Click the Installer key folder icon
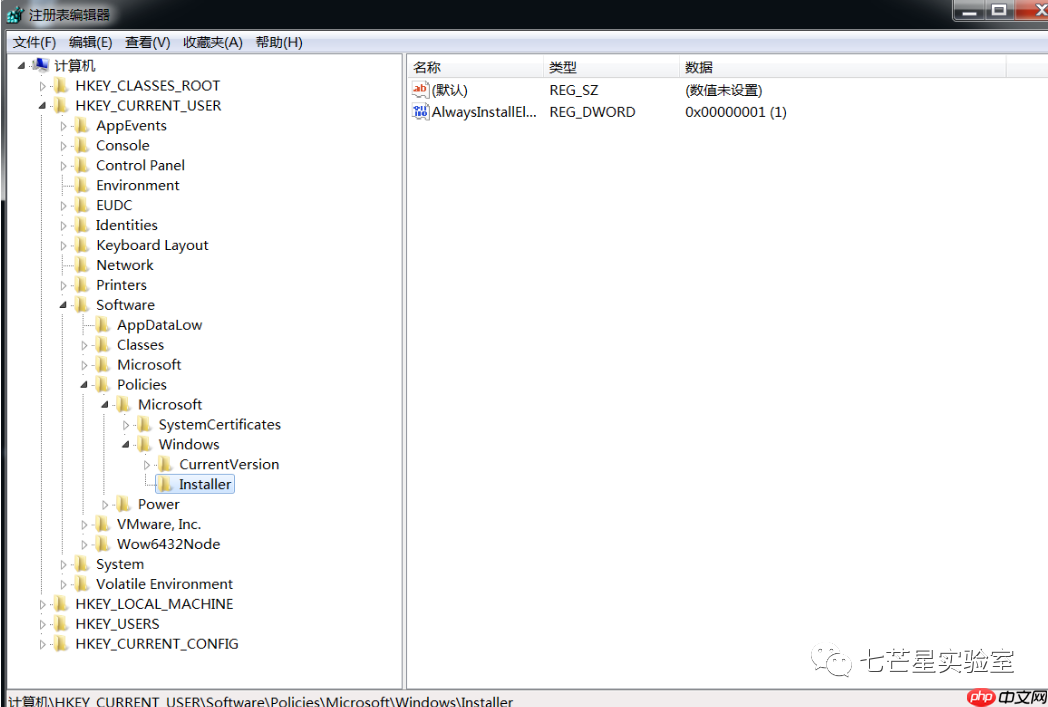Screen dimensions: 1048x707 [x=165, y=484]
